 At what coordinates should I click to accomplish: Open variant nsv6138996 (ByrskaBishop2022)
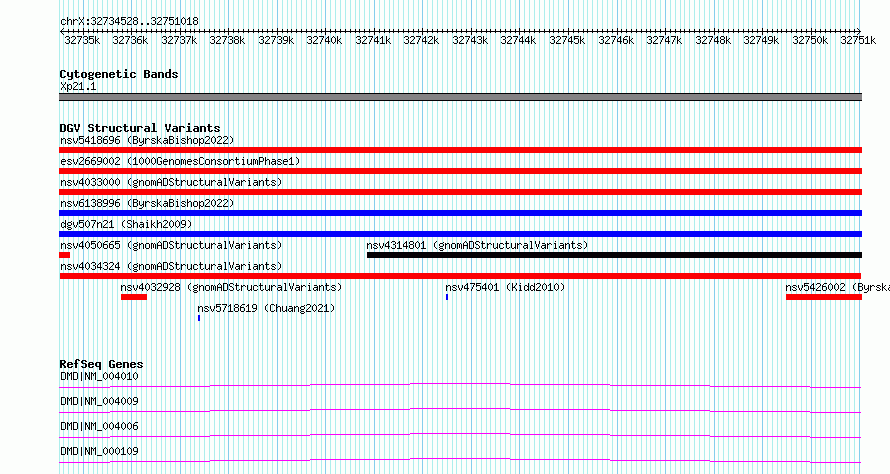click(147, 203)
